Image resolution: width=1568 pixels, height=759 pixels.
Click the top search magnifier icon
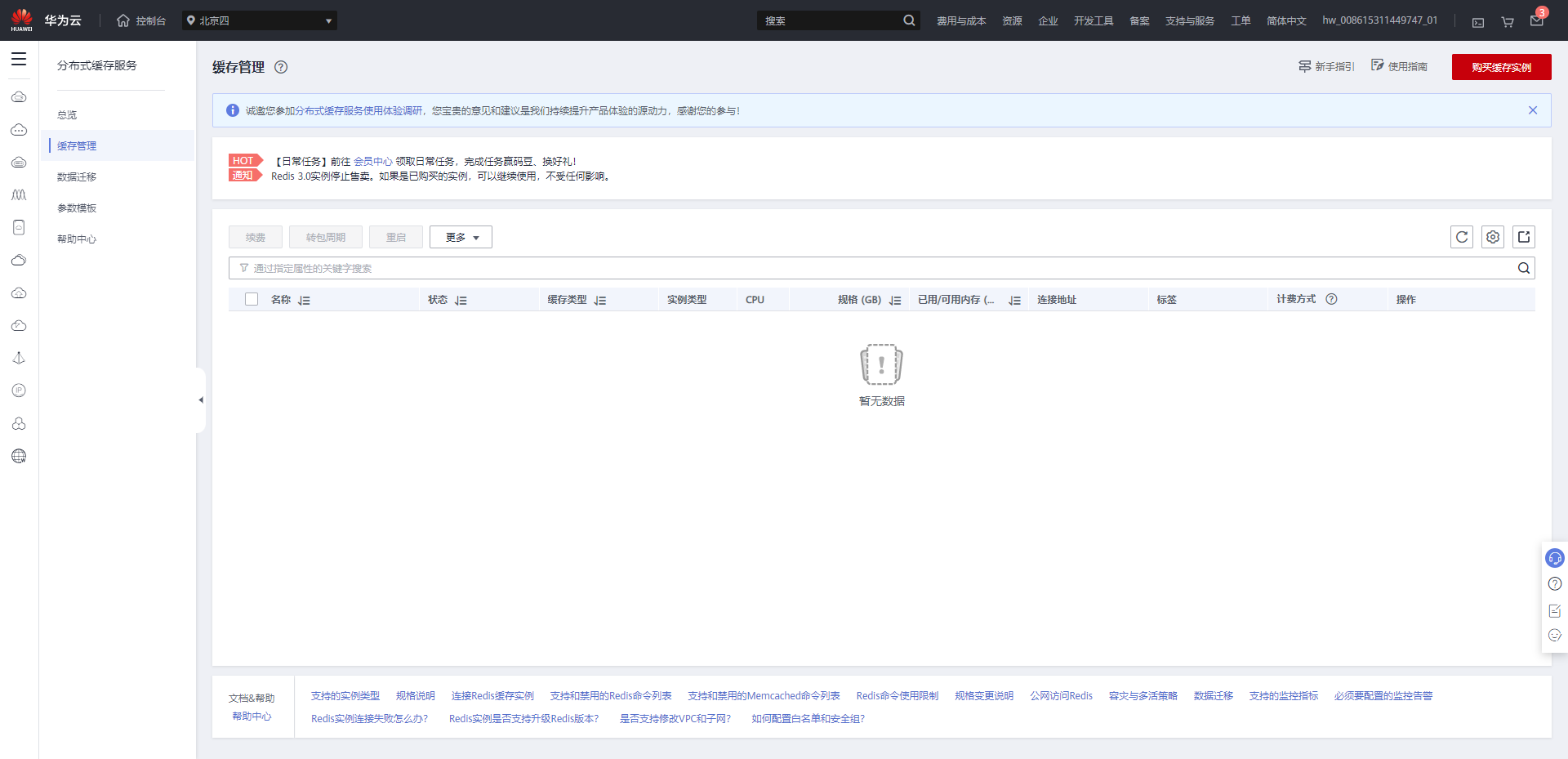(x=909, y=20)
